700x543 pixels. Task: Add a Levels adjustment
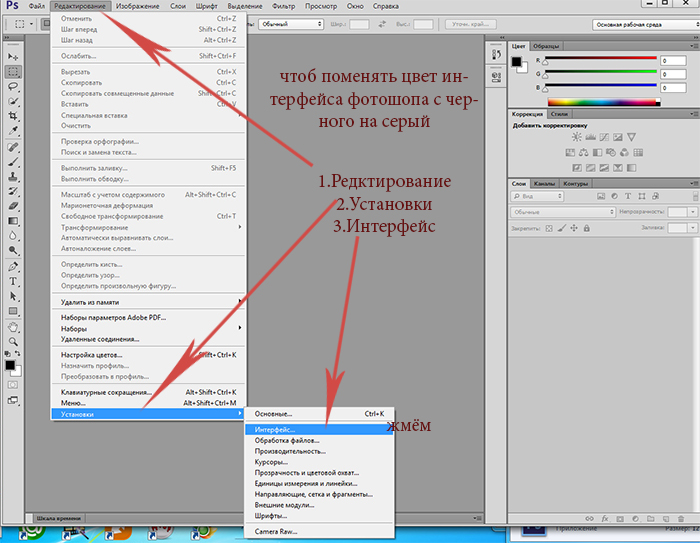(x=591, y=137)
